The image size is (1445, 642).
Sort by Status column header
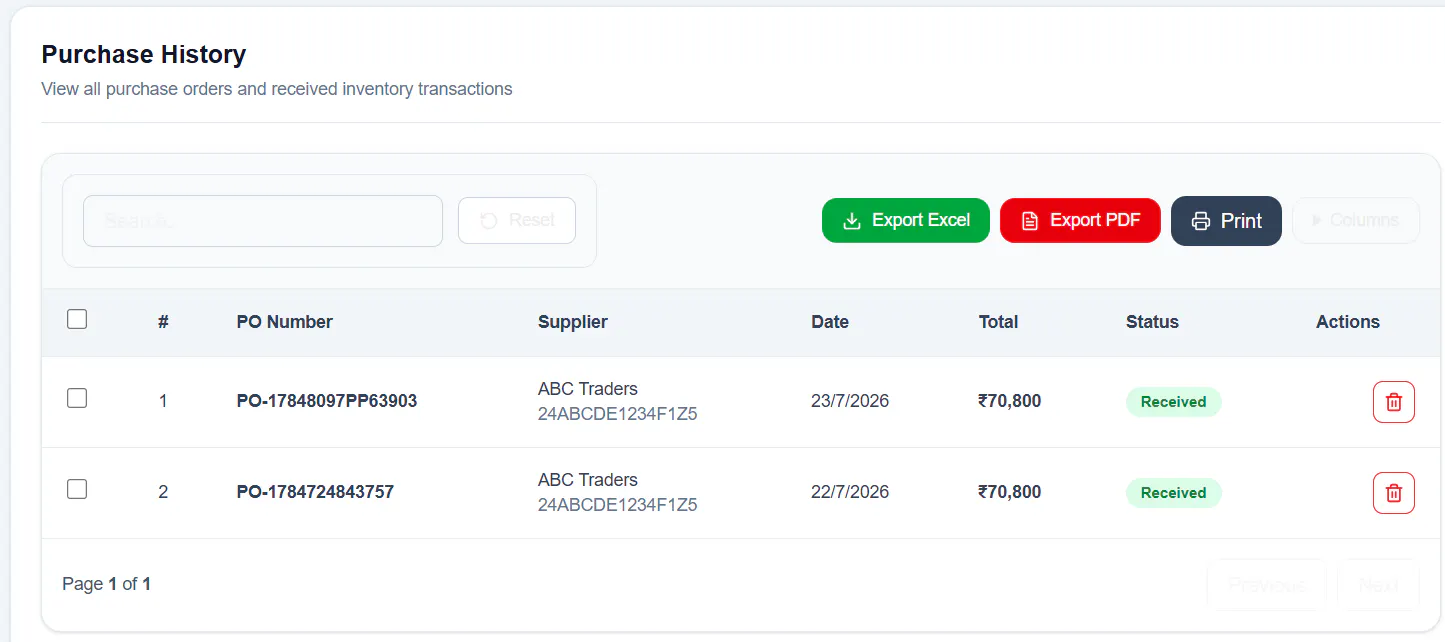coord(1152,322)
